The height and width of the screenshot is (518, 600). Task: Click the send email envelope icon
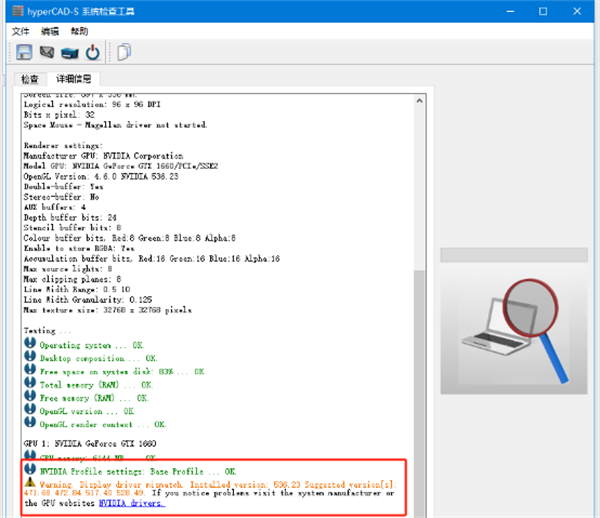point(45,52)
